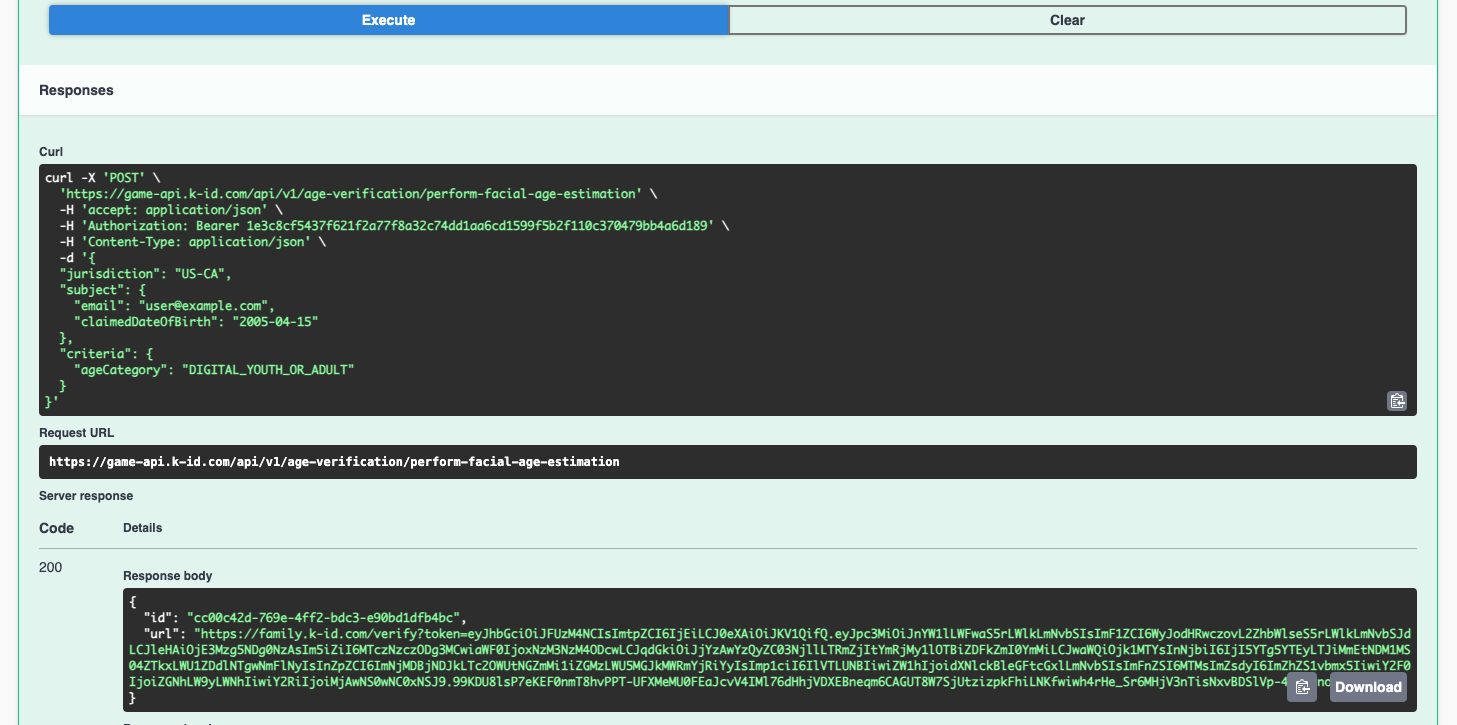Copy the response body to clipboard

[x=1301, y=687]
